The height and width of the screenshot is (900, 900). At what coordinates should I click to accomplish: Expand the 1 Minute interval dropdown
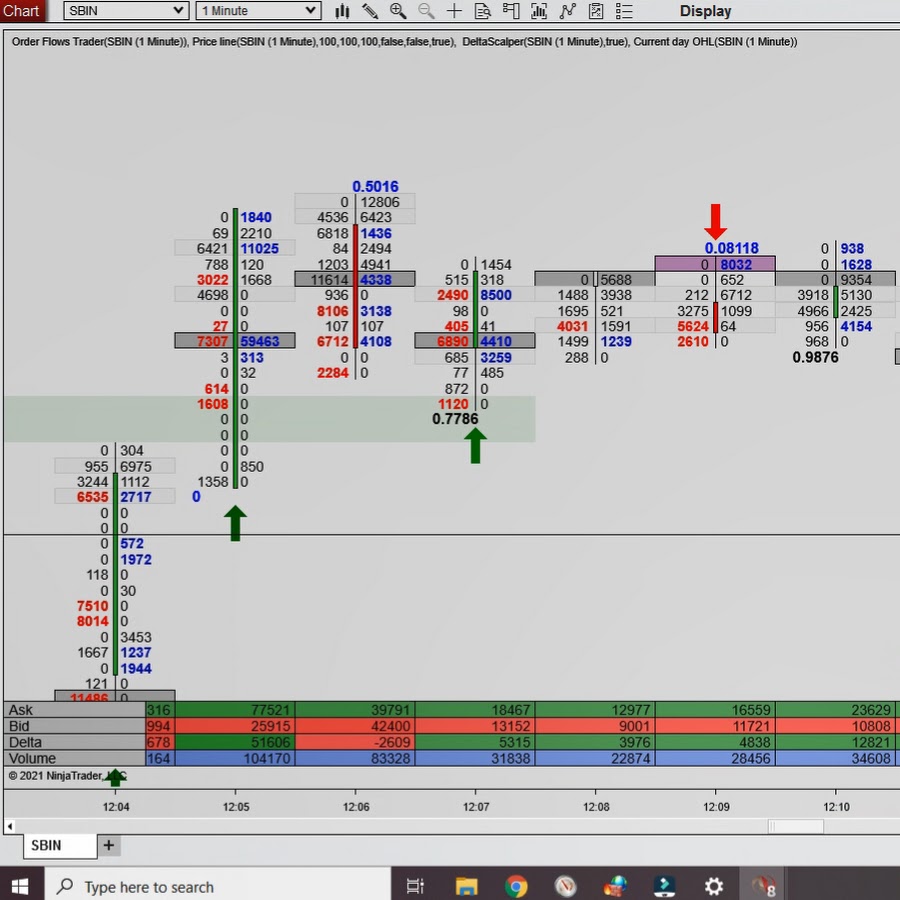310,11
